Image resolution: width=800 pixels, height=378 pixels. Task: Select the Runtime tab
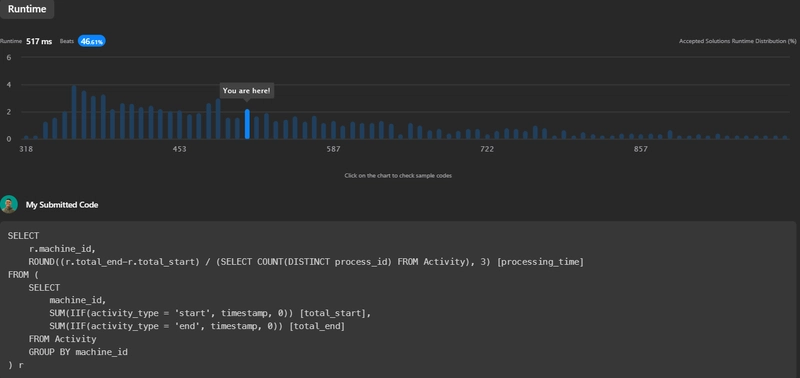point(27,9)
